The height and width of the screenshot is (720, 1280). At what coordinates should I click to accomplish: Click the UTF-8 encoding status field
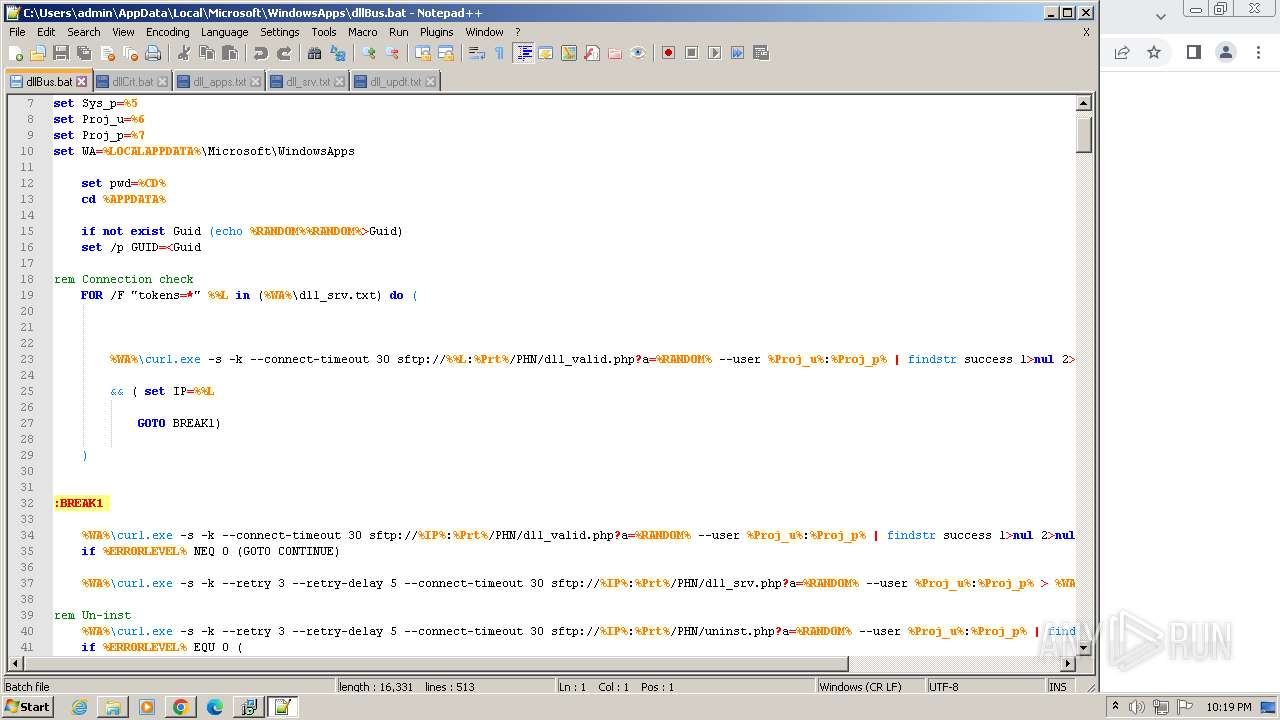985,687
